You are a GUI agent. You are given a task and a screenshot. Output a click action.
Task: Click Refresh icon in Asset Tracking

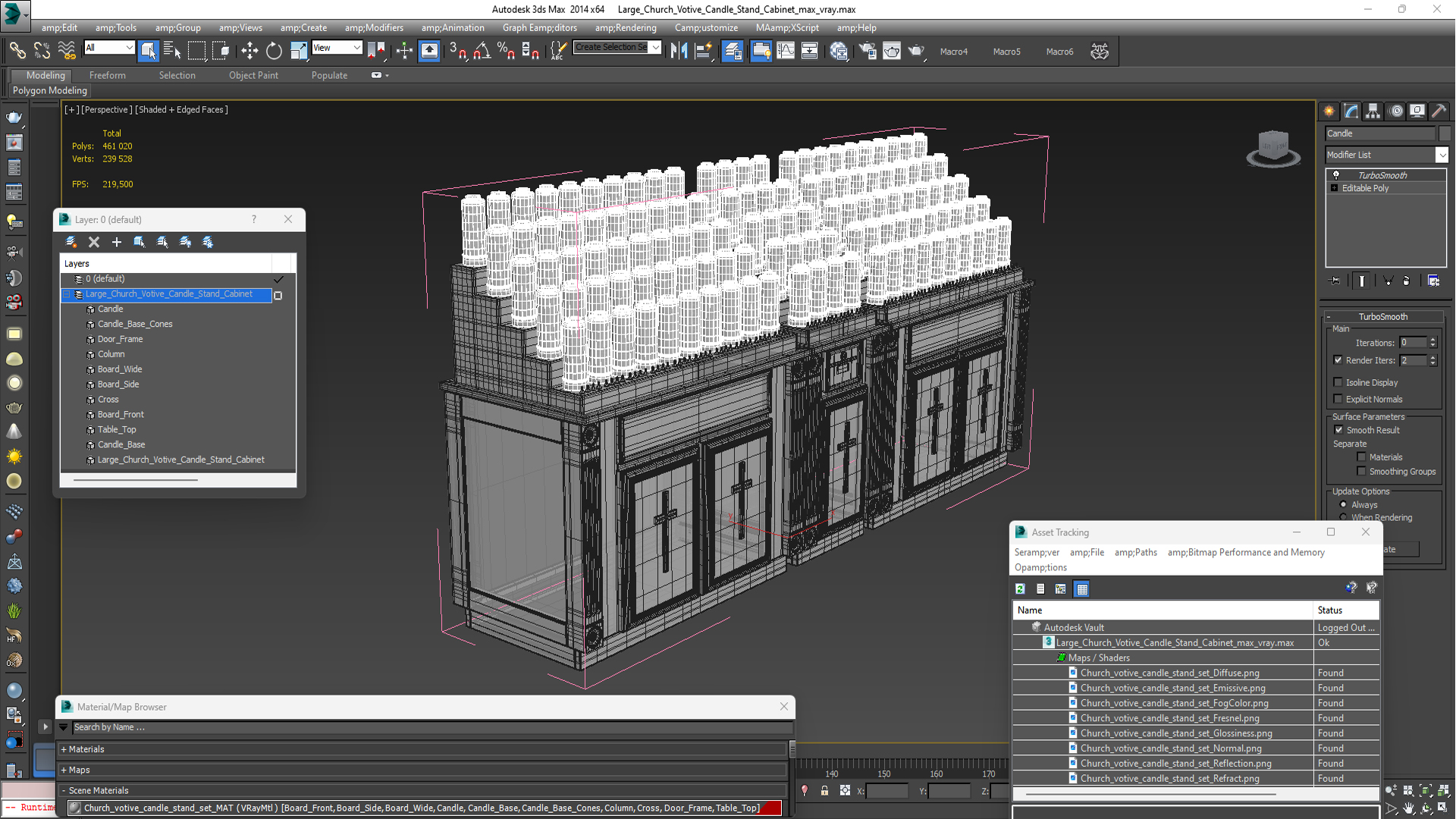1021,588
